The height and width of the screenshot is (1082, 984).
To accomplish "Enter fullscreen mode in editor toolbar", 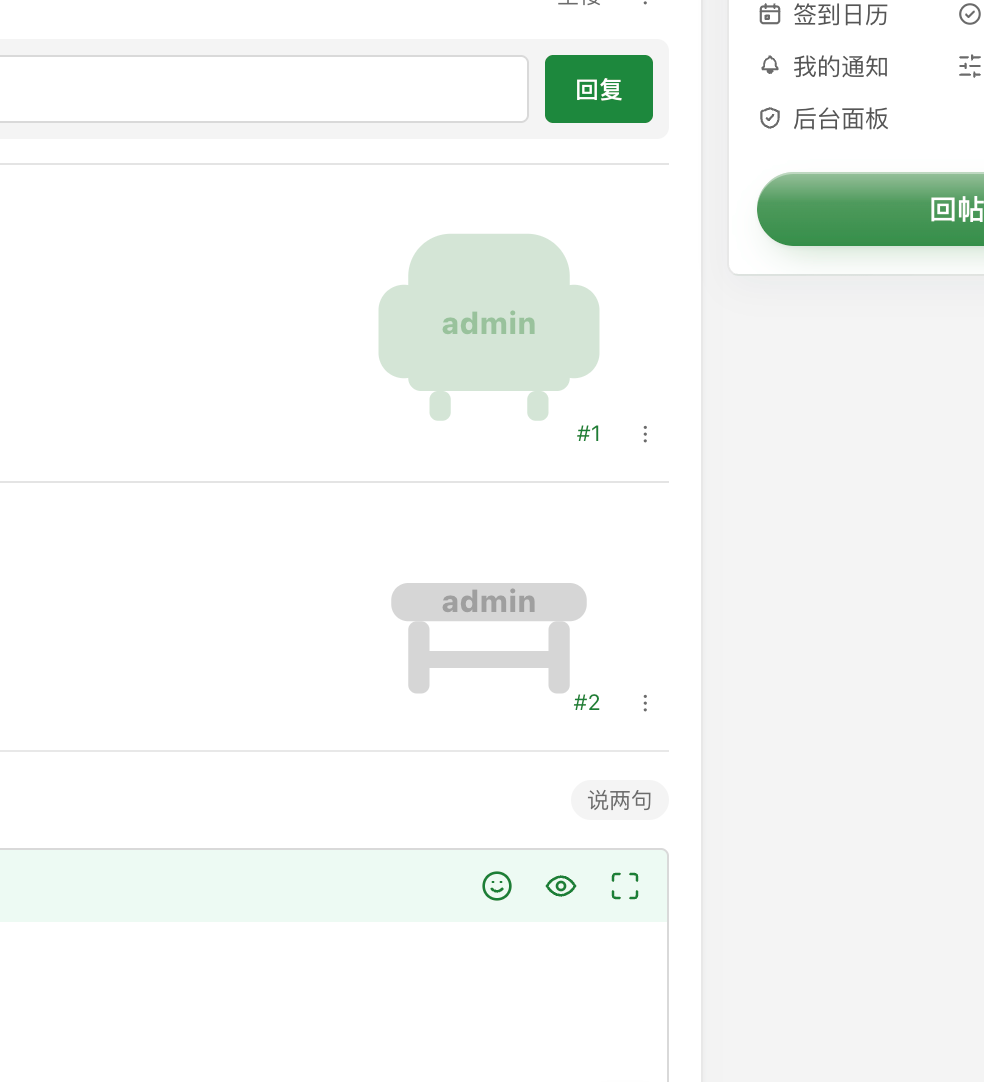I will (625, 886).
